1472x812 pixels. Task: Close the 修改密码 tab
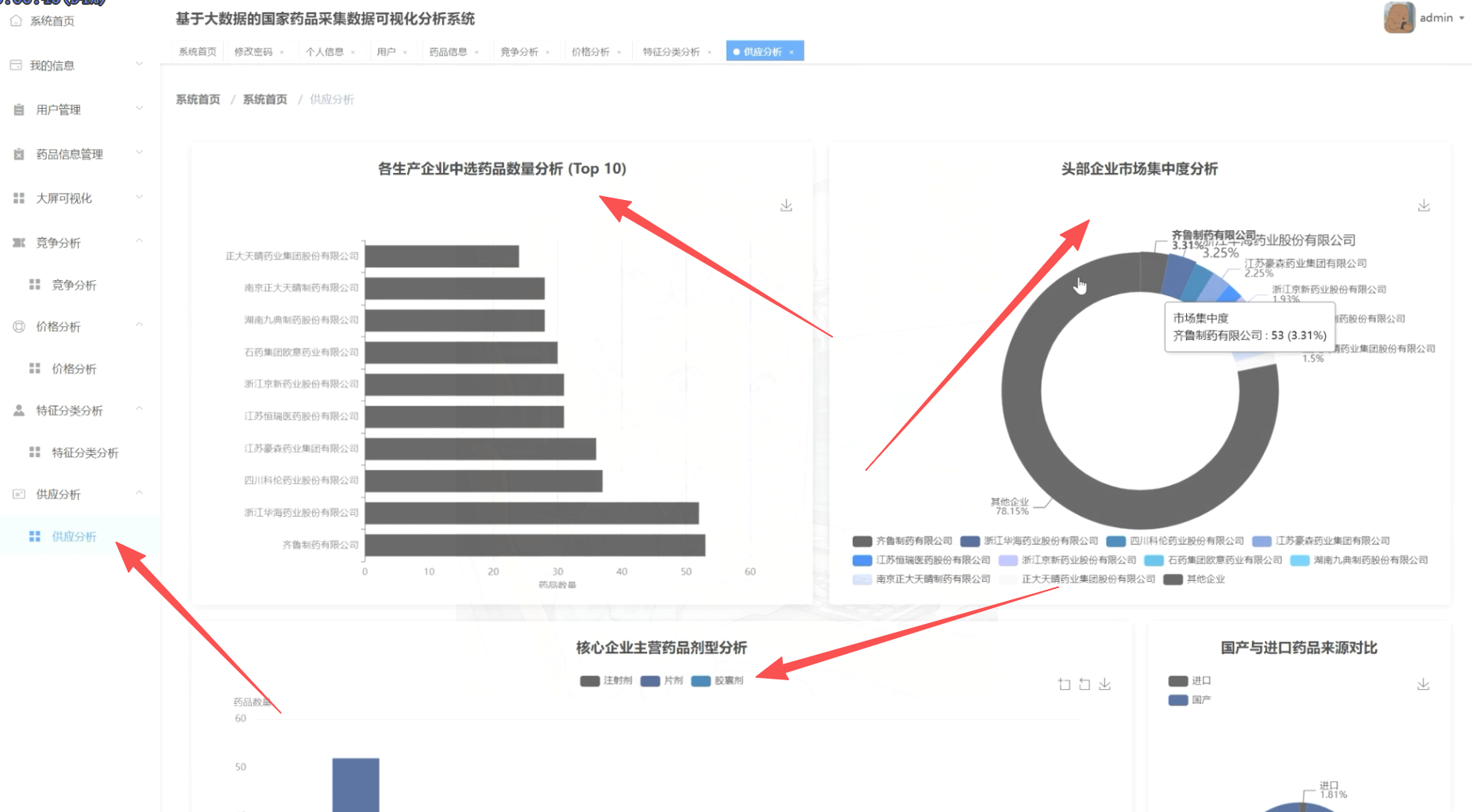point(282,52)
